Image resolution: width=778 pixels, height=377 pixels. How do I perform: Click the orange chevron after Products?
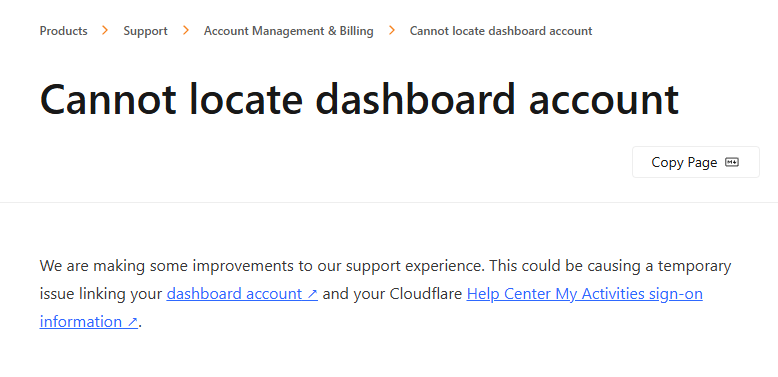point(105,31)
